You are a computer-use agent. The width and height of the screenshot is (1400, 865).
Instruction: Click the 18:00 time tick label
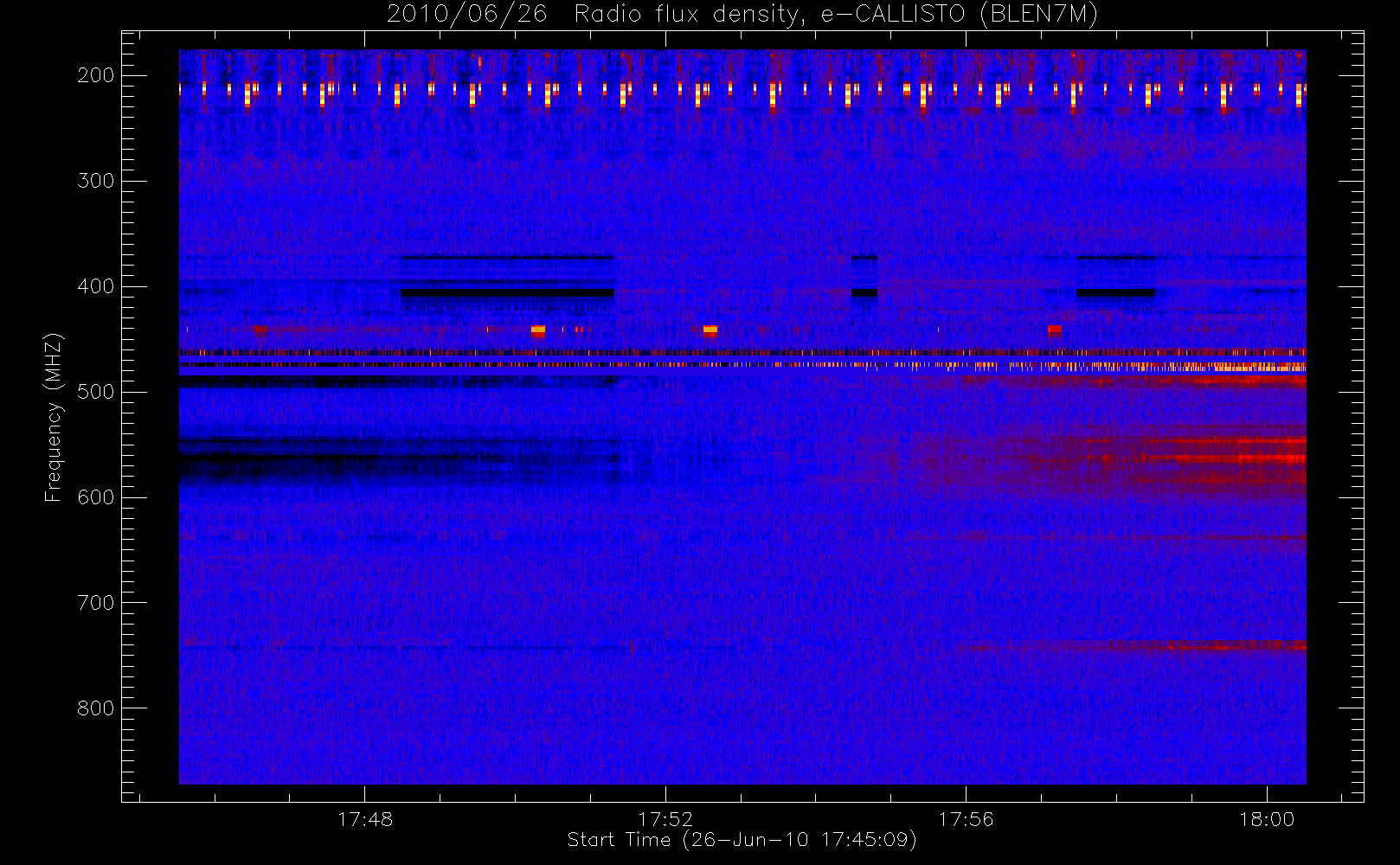pyautogui.click(x=1267, y=819)
